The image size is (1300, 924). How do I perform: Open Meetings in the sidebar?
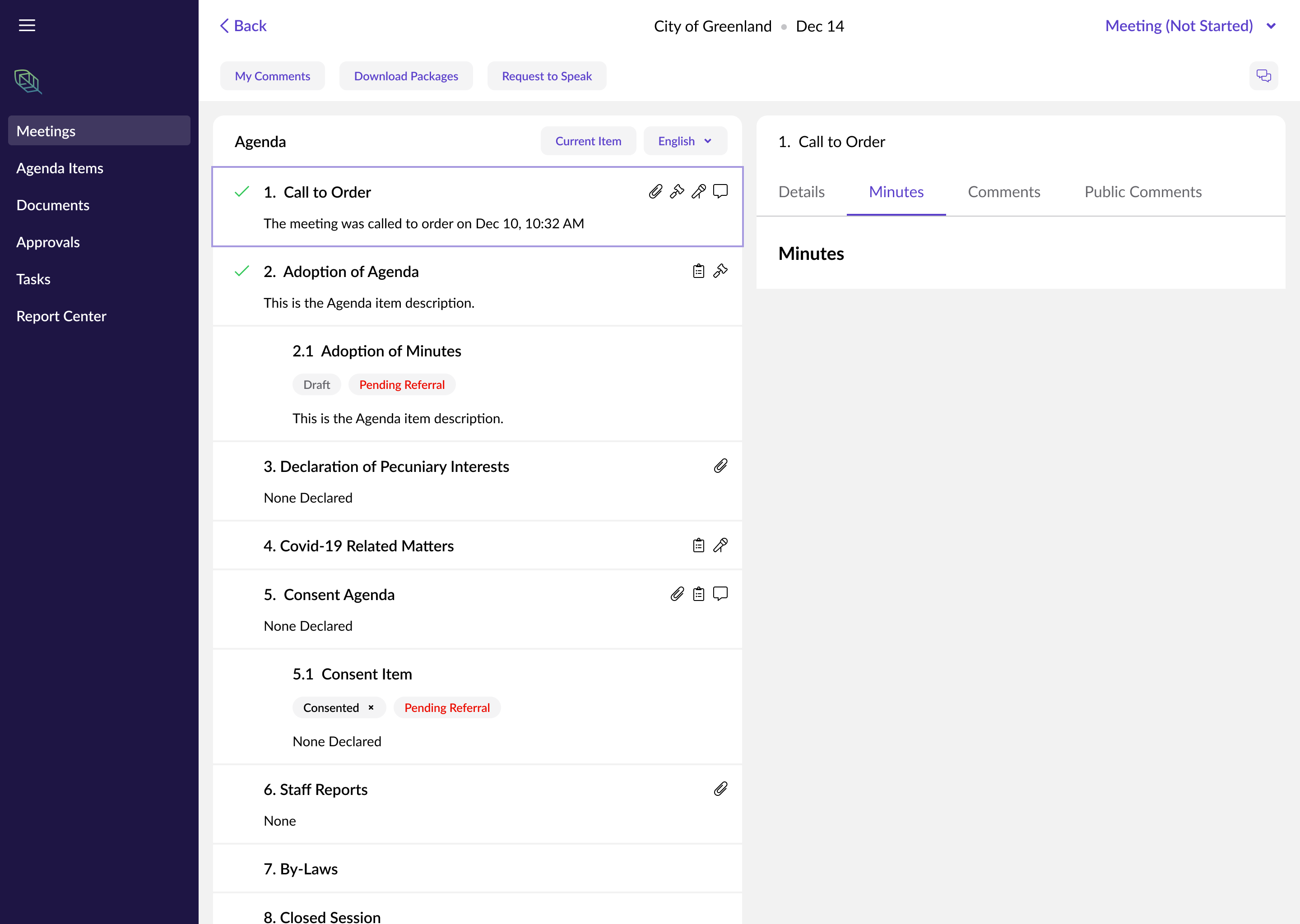(x=99, y=131)
